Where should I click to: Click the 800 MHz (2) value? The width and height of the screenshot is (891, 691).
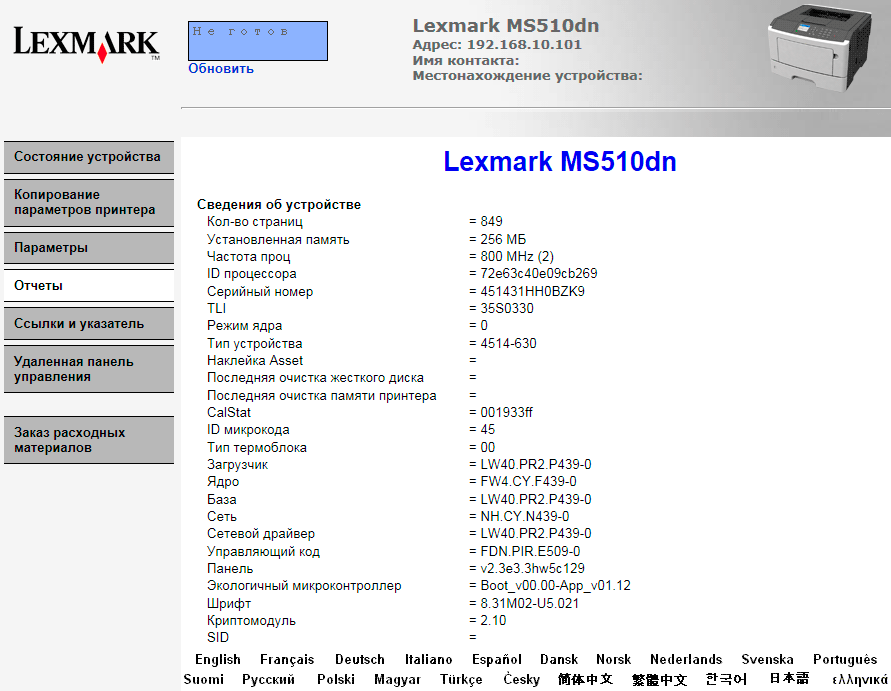[x=517, y=257]
